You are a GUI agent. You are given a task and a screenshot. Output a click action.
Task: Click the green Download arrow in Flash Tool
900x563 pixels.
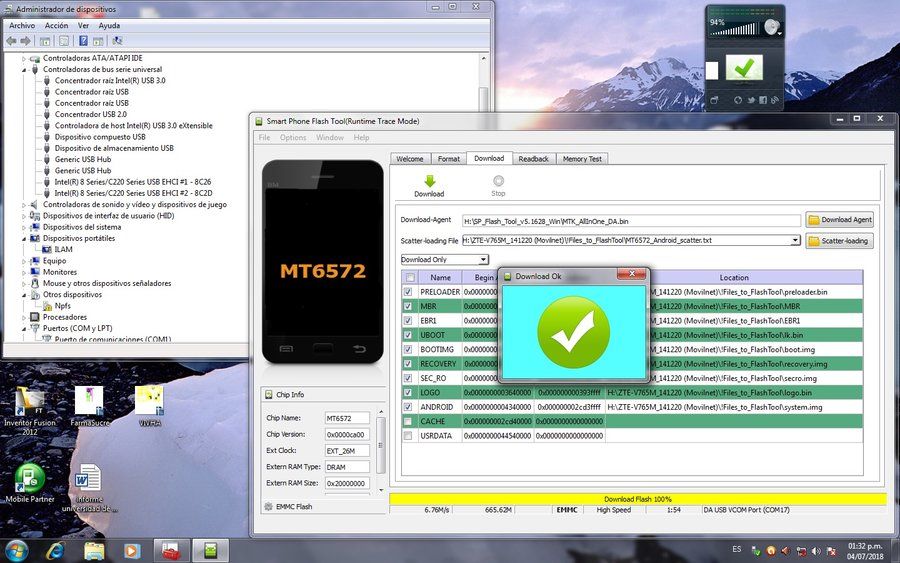pyautogui.click(x=429, y=181)
